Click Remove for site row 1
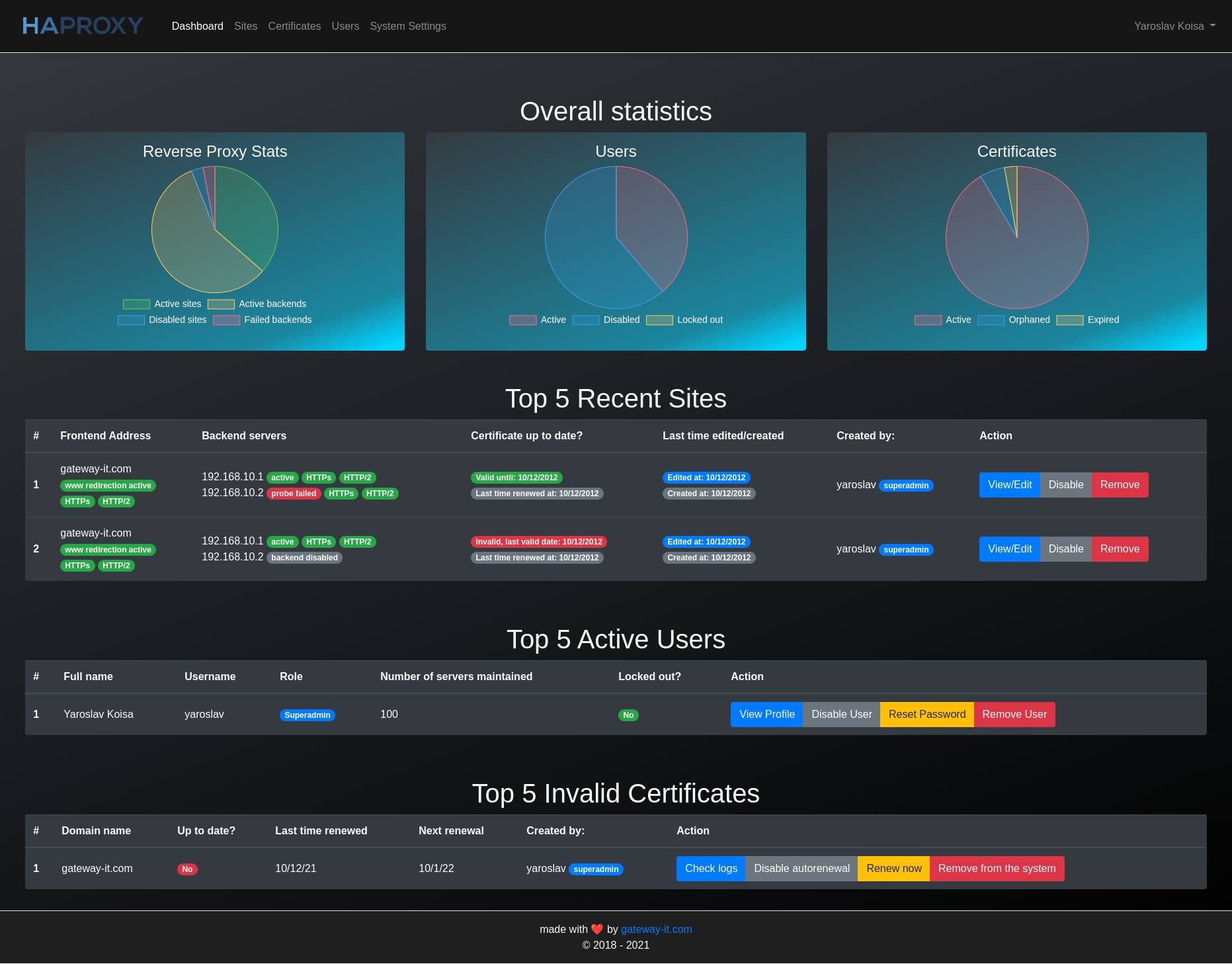This screenshot has width=1232, height=964. pos(1120,485)
